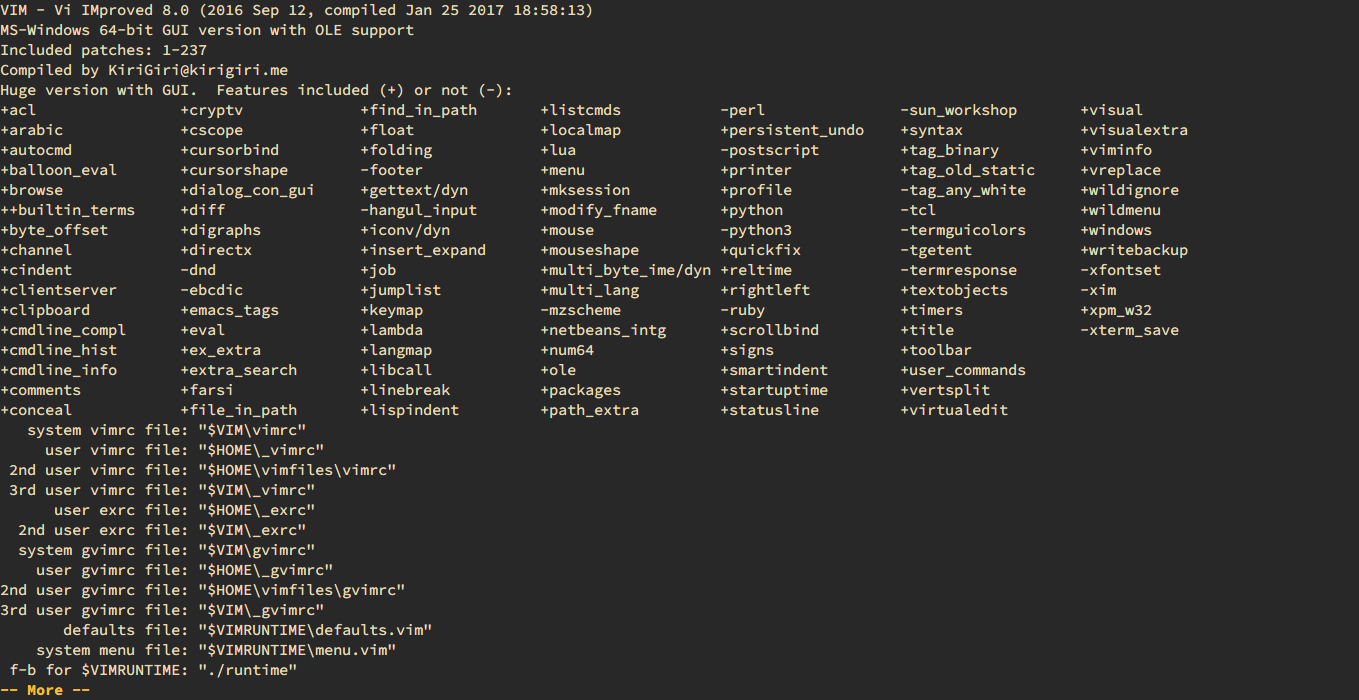This screenshot has width=1359, height=700.
Task: Click the +user_commands feature text
Action: pyautogui.click(x=963, y=370)
